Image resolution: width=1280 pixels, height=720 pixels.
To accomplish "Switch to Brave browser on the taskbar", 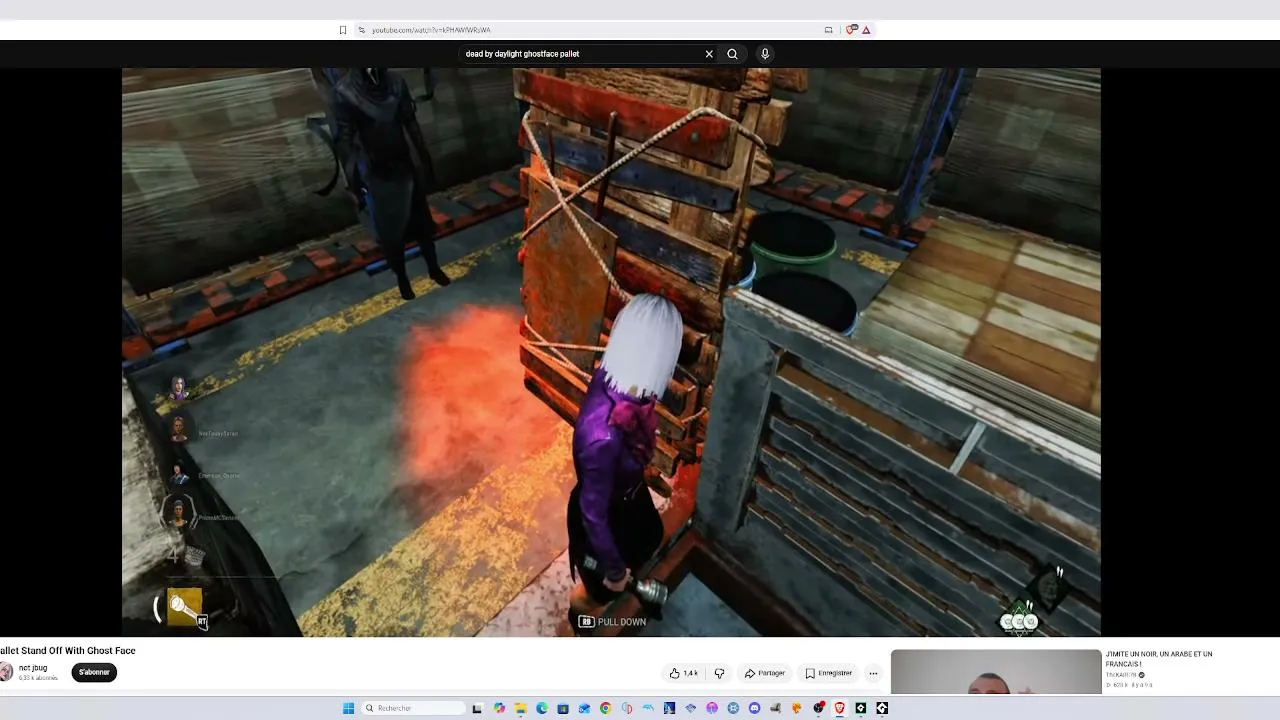I will point(839,708).
